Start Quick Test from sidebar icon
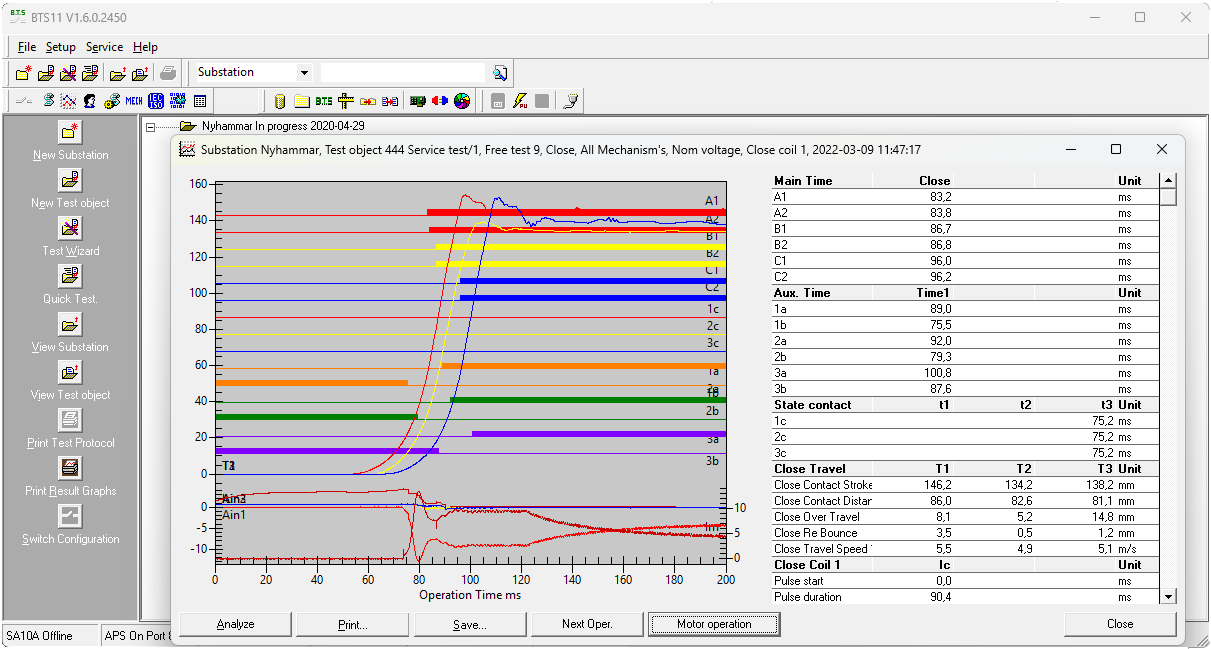This screenshot has width=1211, height=649. (70, 276)
